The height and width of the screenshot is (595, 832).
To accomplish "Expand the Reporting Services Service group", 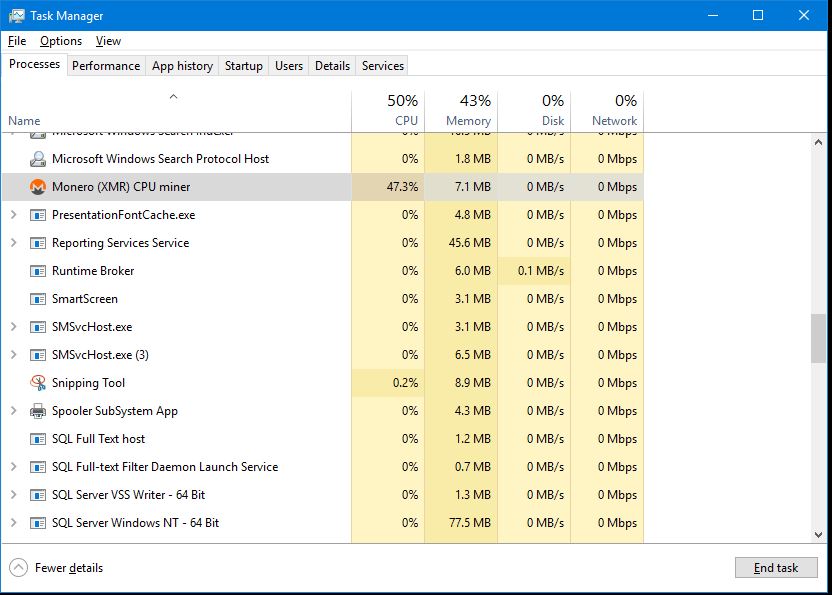I will click(14, 243).
